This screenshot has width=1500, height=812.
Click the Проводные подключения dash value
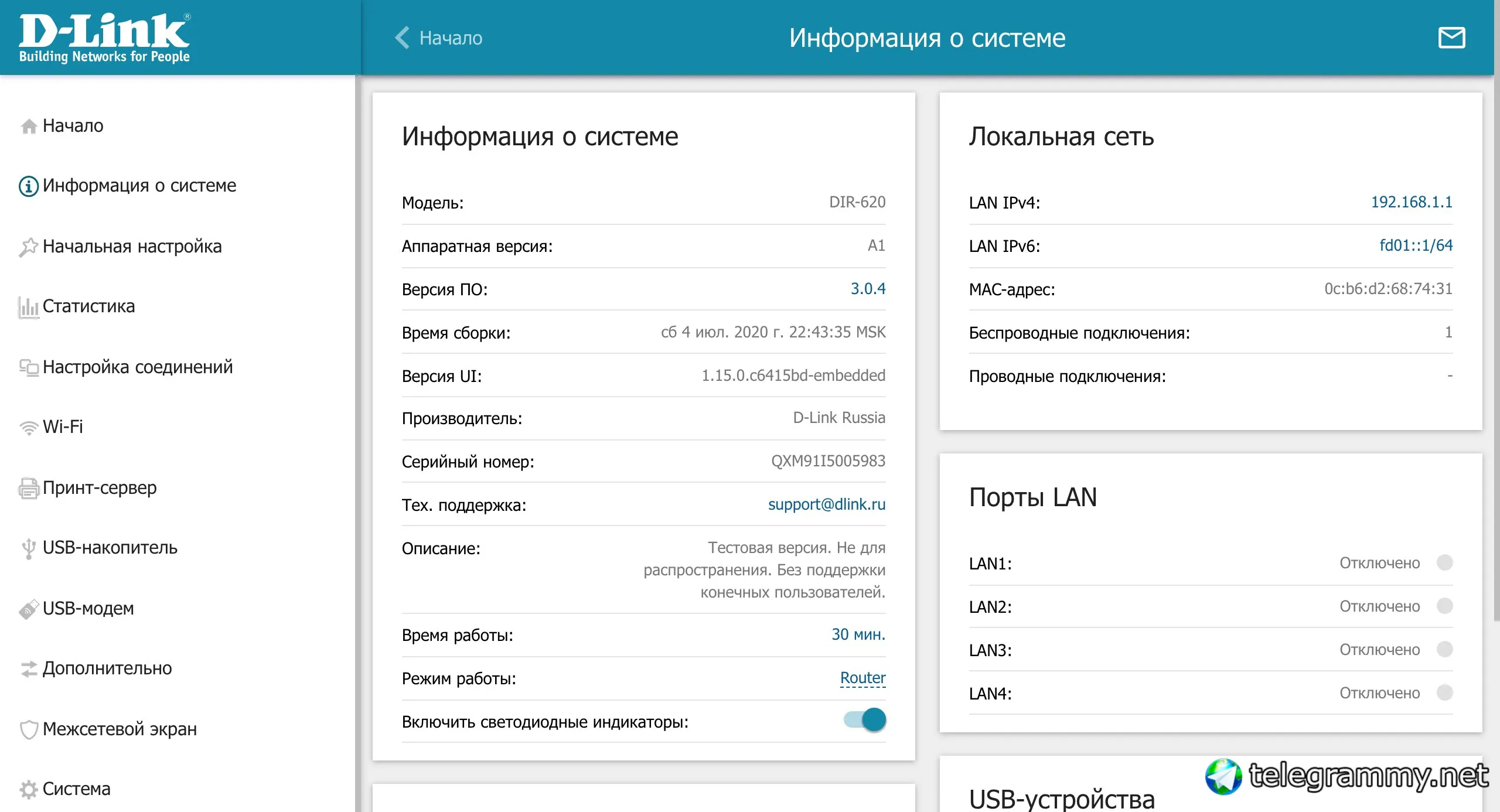pos(1450,376)
